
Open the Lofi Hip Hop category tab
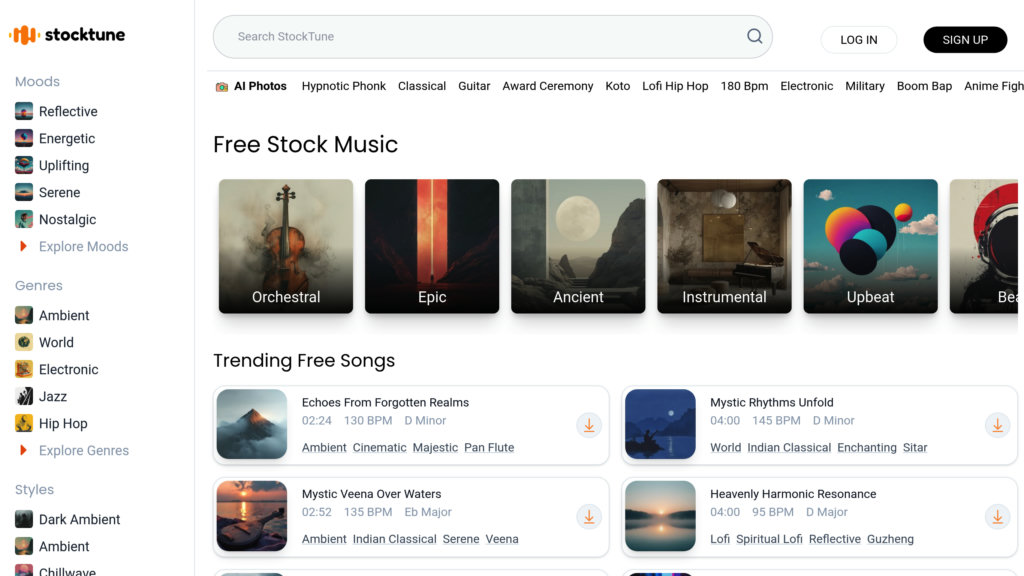click(x=675, y=86)
